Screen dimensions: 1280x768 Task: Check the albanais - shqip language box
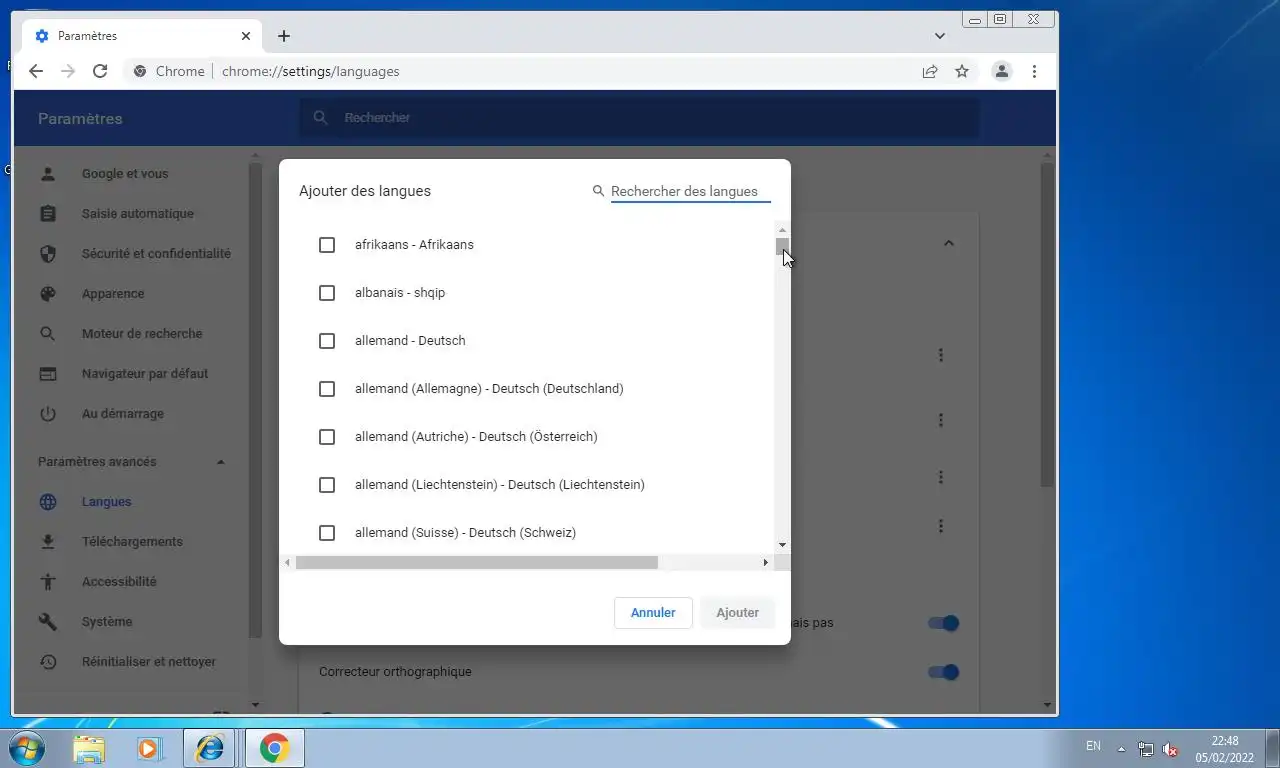pos(327,293)
